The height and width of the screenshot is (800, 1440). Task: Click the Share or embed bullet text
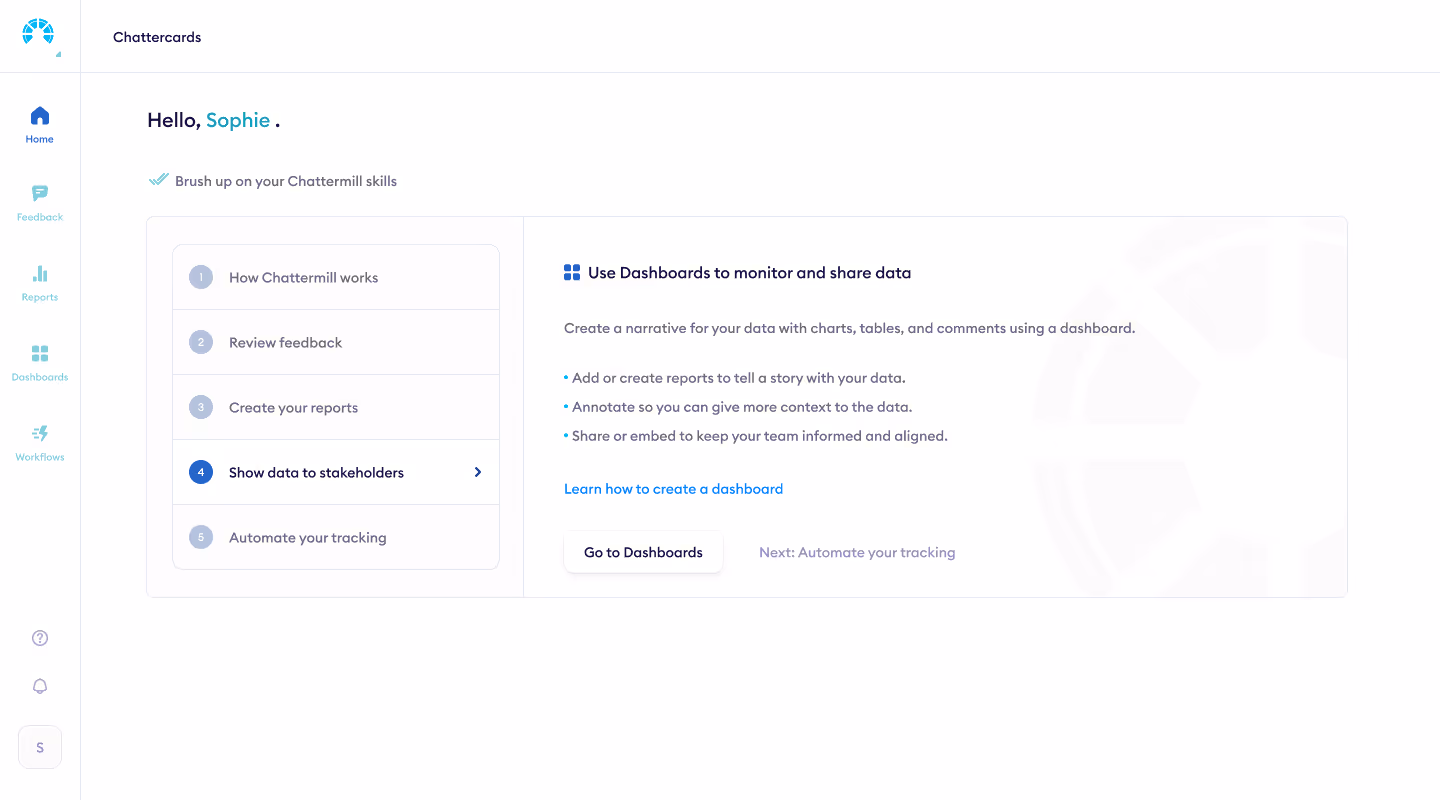[x=760, y=436]
